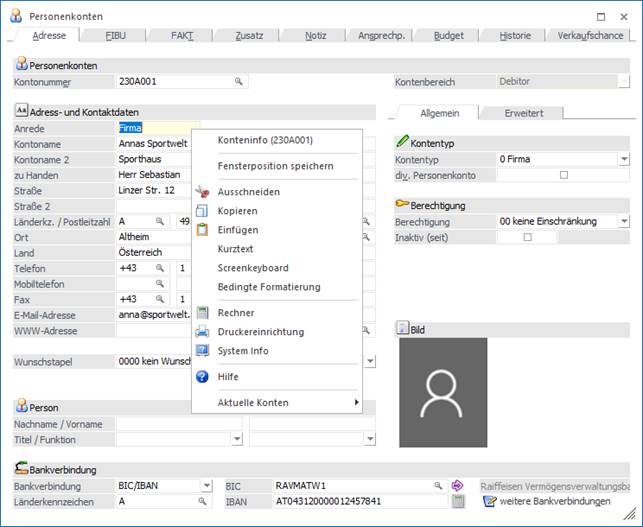
Task: Toggle the div. Personenkonto checkbox
Action: pyautogui.click(x=563, y=175)
